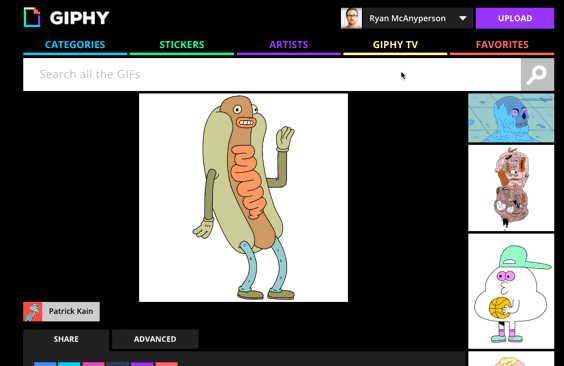Viewport: 564px width, 366px height.
Task: Open the basketball cloud character GIF thumbnail
Action: click(x=511, y=291)
